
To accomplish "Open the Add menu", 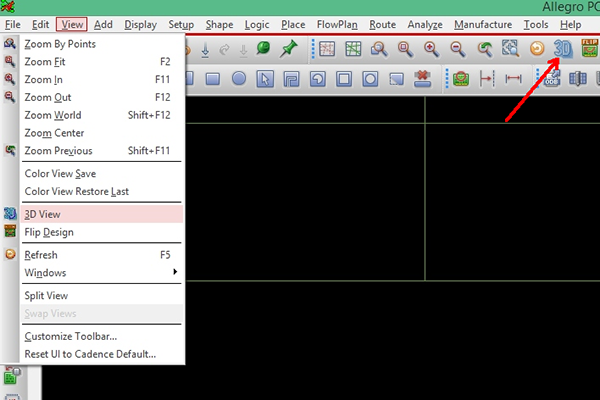I will point(103,24).
